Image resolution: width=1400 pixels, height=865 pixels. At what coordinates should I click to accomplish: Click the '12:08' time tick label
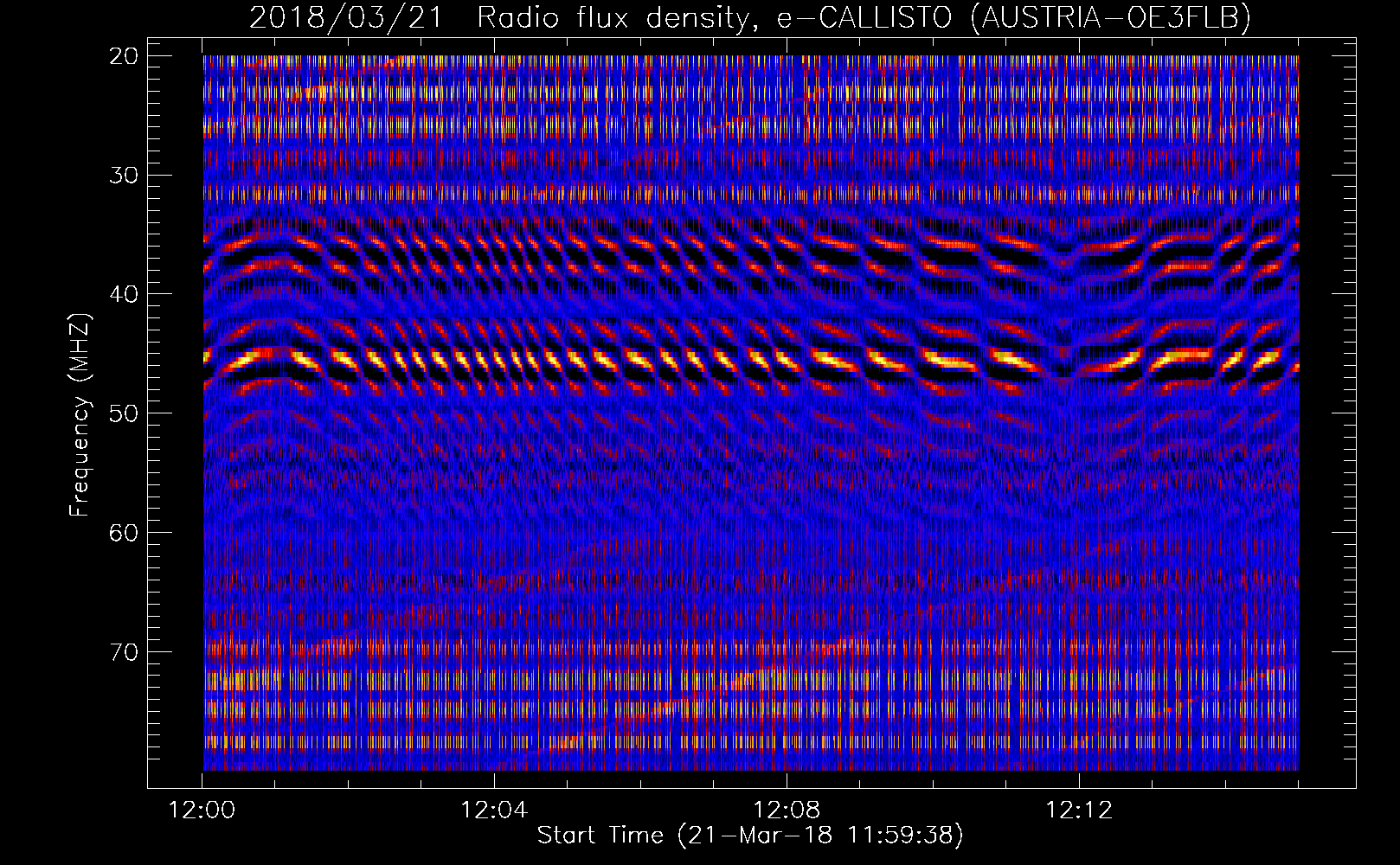787,811
